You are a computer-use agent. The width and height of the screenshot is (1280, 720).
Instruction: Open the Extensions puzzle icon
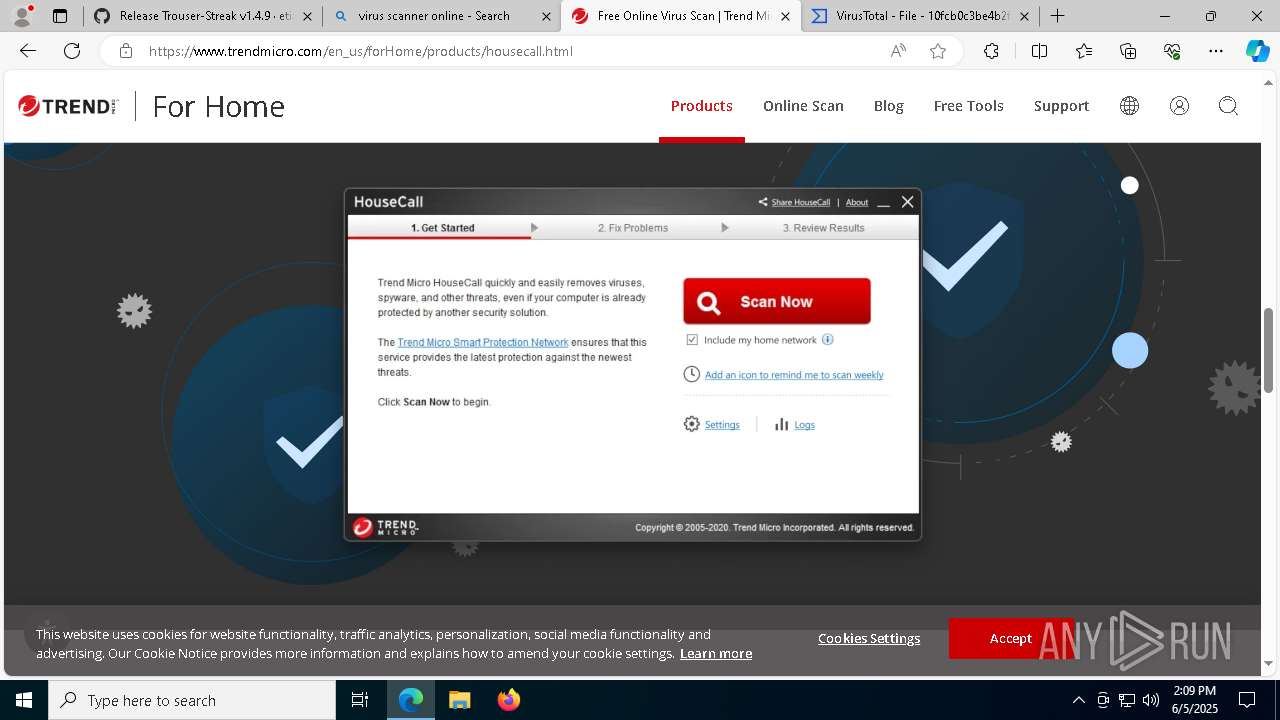[x=991, y=51]
